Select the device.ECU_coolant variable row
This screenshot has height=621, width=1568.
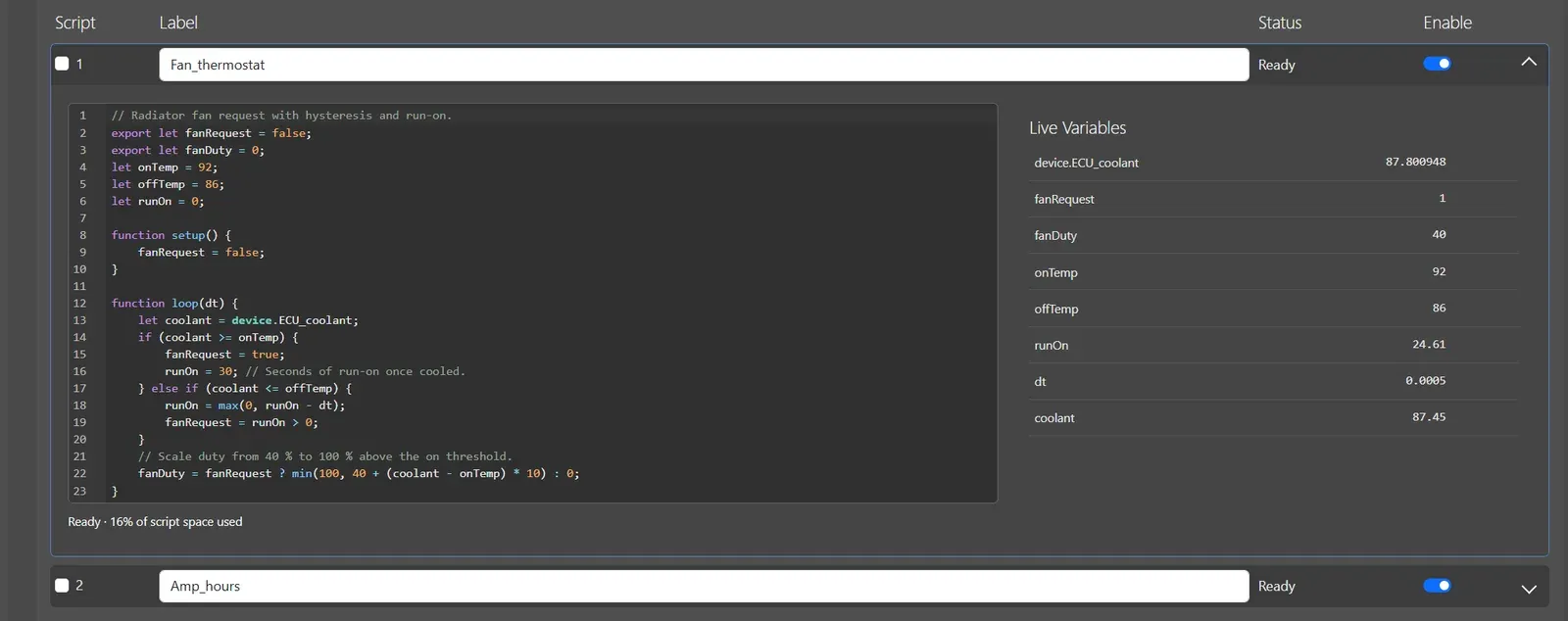pos(1273,163)
